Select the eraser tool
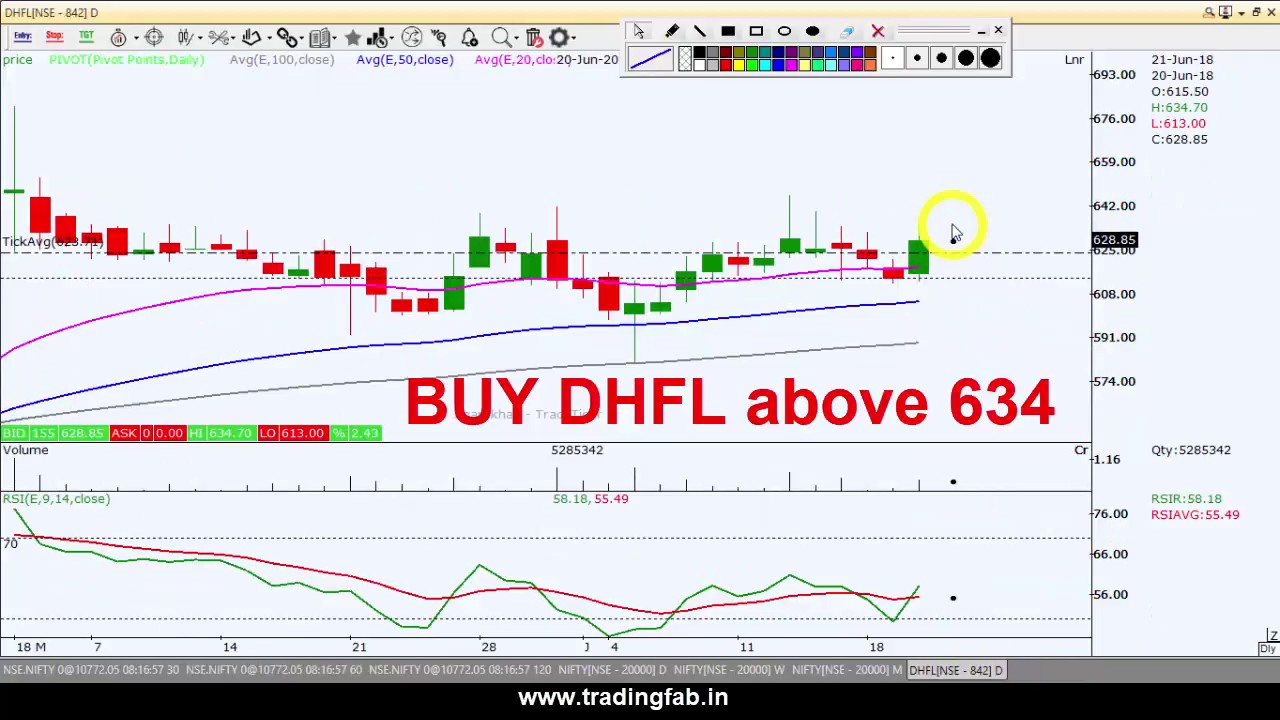Viewport: 1280px width, 720px height. (x=847, y=32)
